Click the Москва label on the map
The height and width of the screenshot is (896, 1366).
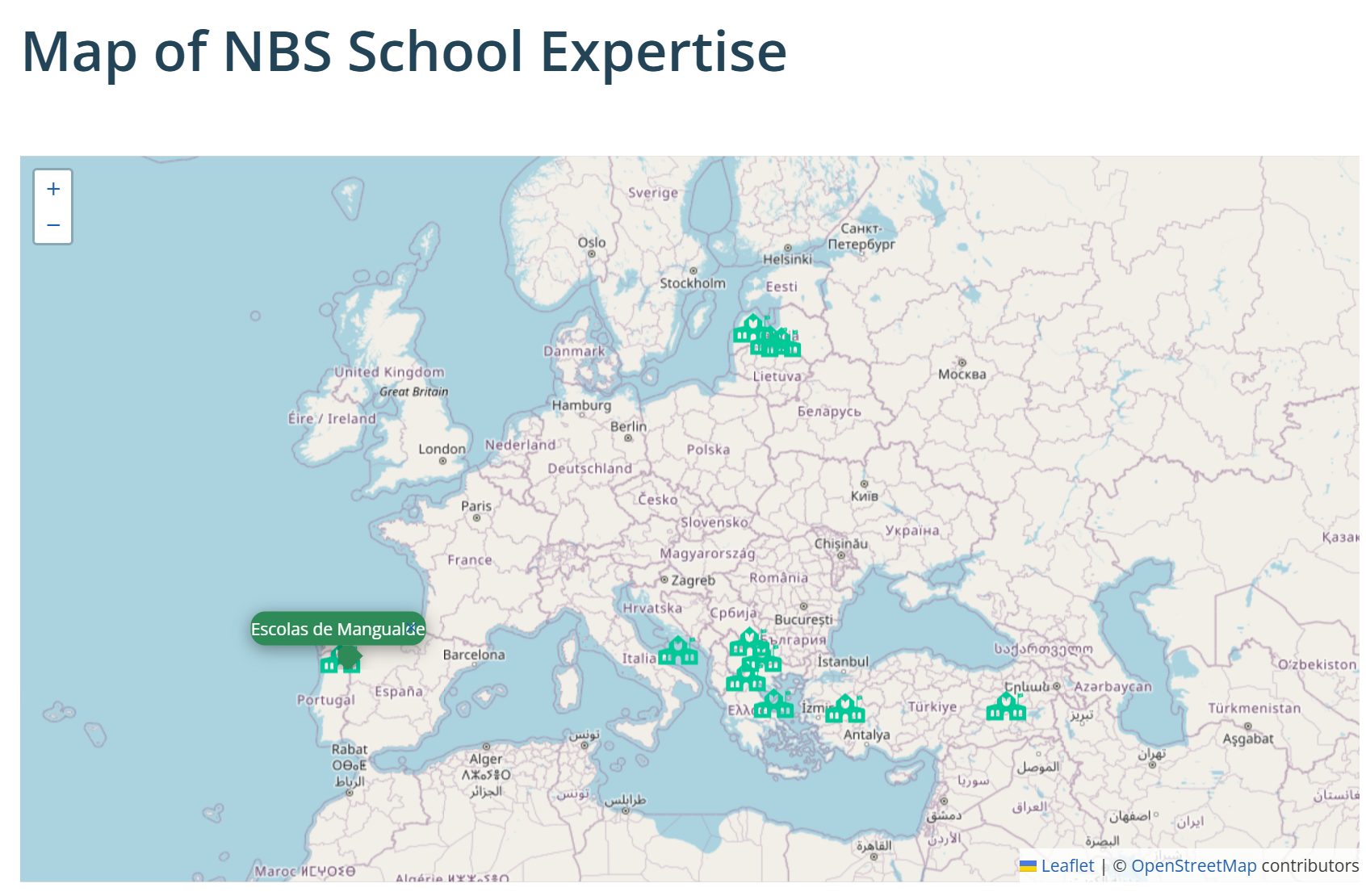(962, 375)
